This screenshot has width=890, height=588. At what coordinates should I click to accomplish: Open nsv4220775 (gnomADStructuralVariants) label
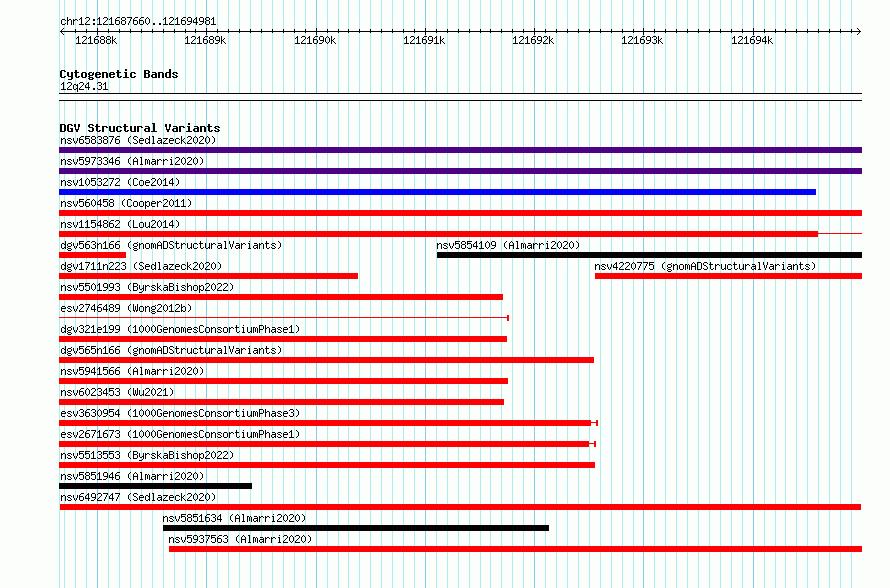705,266
